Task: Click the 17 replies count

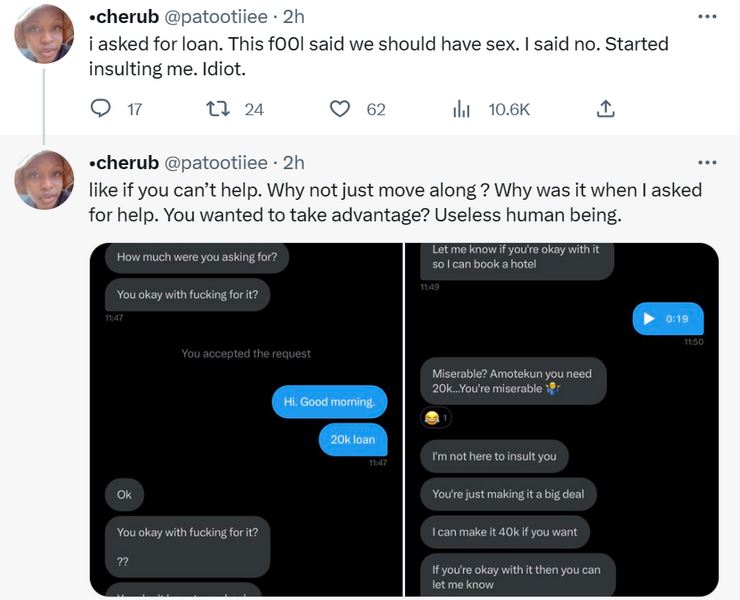Action: [135, 110]
